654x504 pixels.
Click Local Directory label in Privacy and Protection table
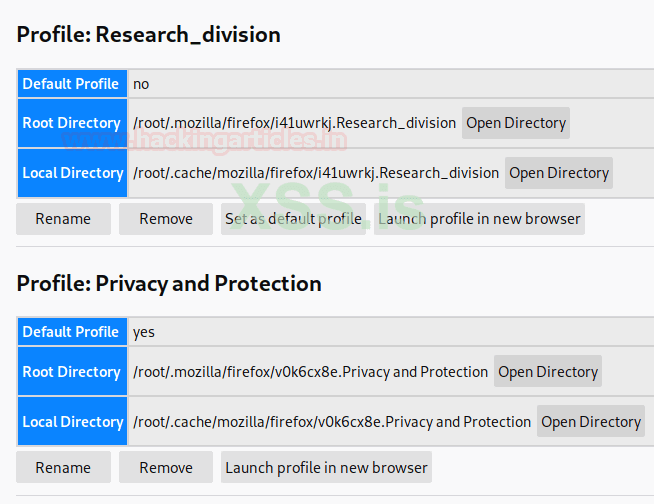tap(72, 421)
